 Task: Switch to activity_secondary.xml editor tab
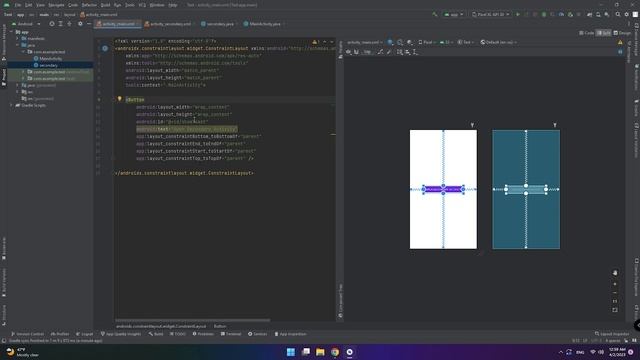(x=167, y=24)
